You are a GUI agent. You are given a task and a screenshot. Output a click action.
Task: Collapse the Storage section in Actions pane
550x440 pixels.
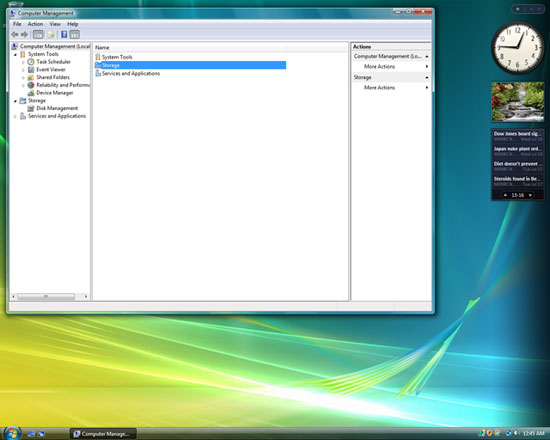pyautogui.click(x=427, y=77)
